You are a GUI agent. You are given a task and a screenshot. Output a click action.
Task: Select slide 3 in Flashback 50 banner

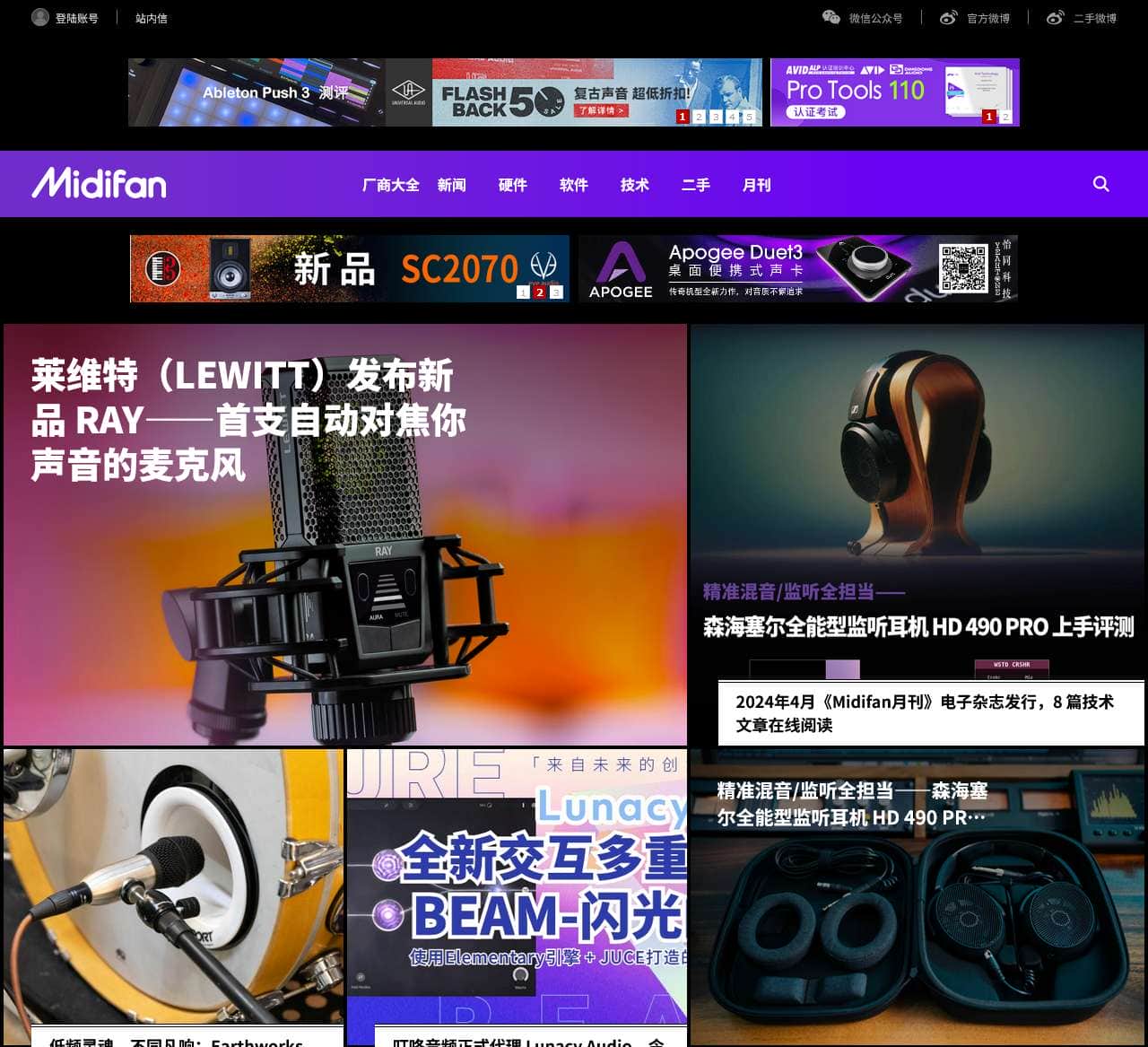click(x=716, y=117)
